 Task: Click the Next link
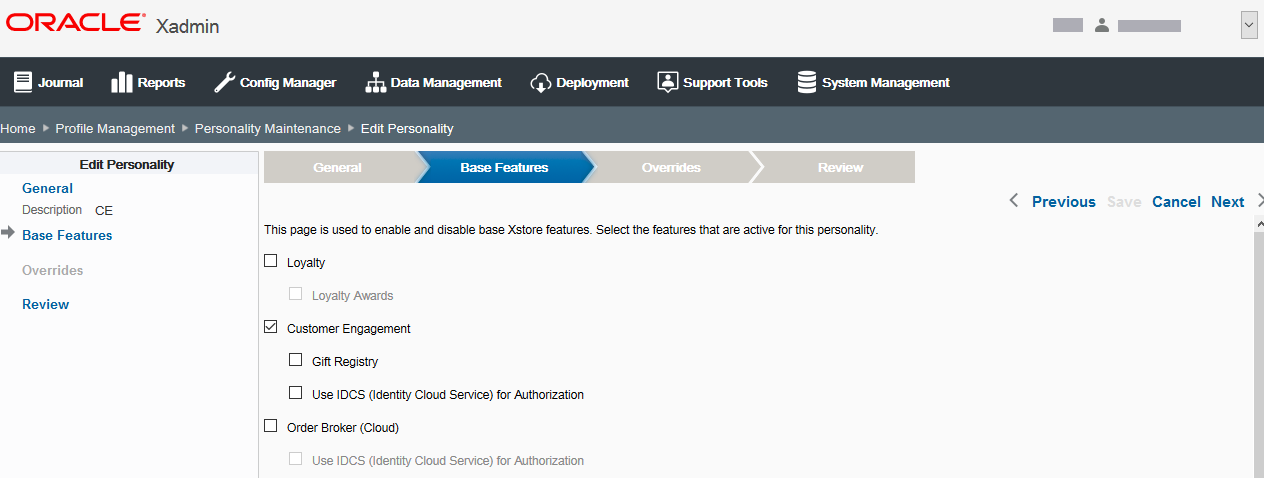coord(1227,201)
